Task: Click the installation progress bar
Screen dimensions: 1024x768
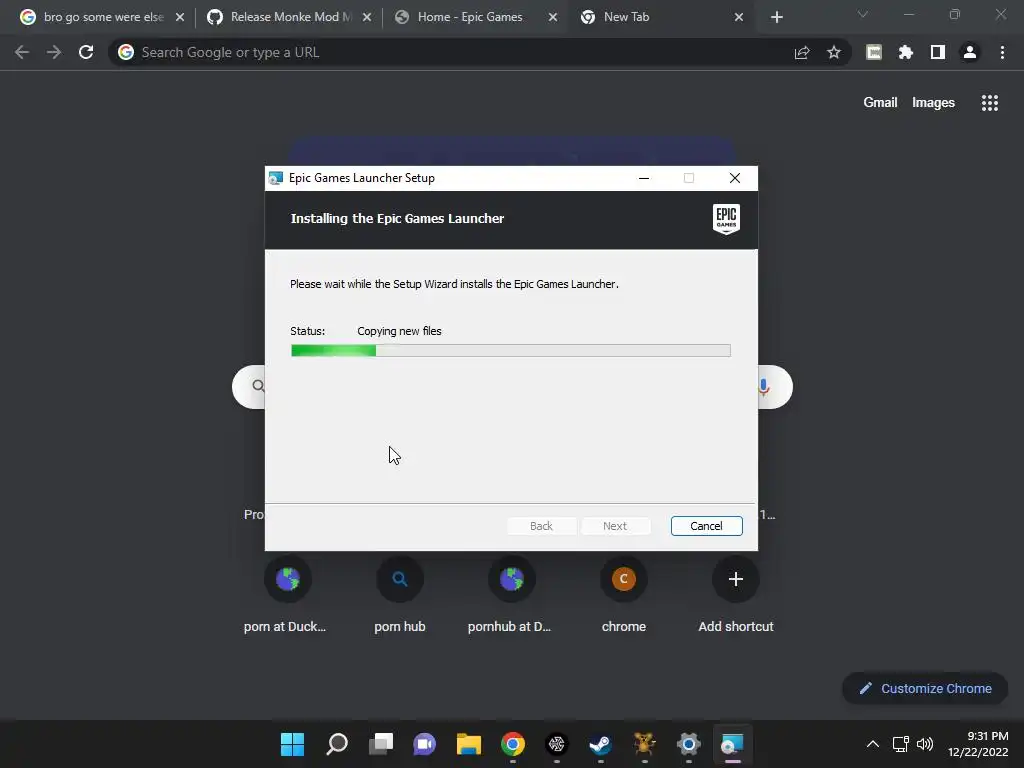Action: [511, 351]
